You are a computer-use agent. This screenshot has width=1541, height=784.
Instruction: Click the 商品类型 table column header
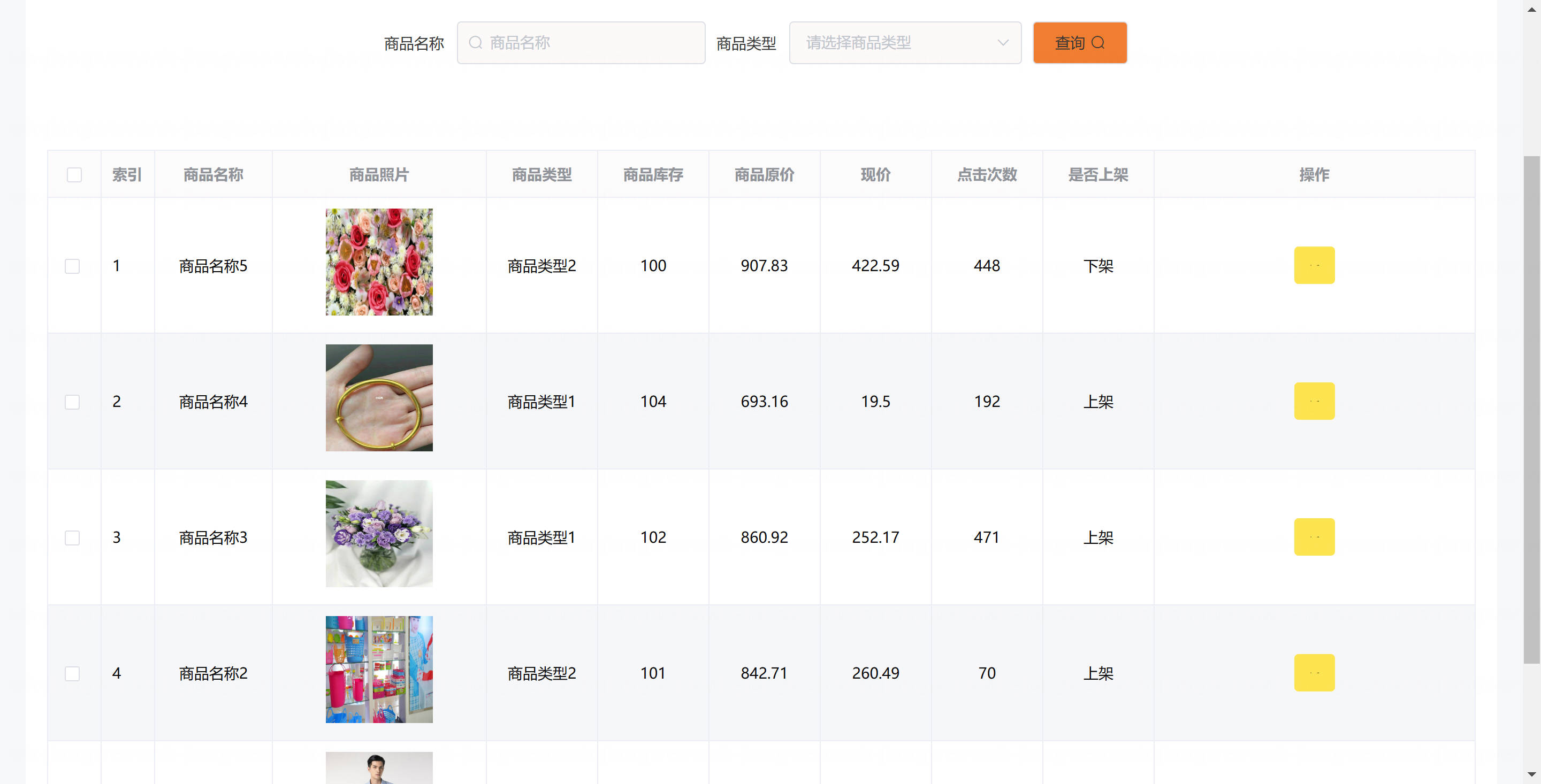click(x=542, y=175)
